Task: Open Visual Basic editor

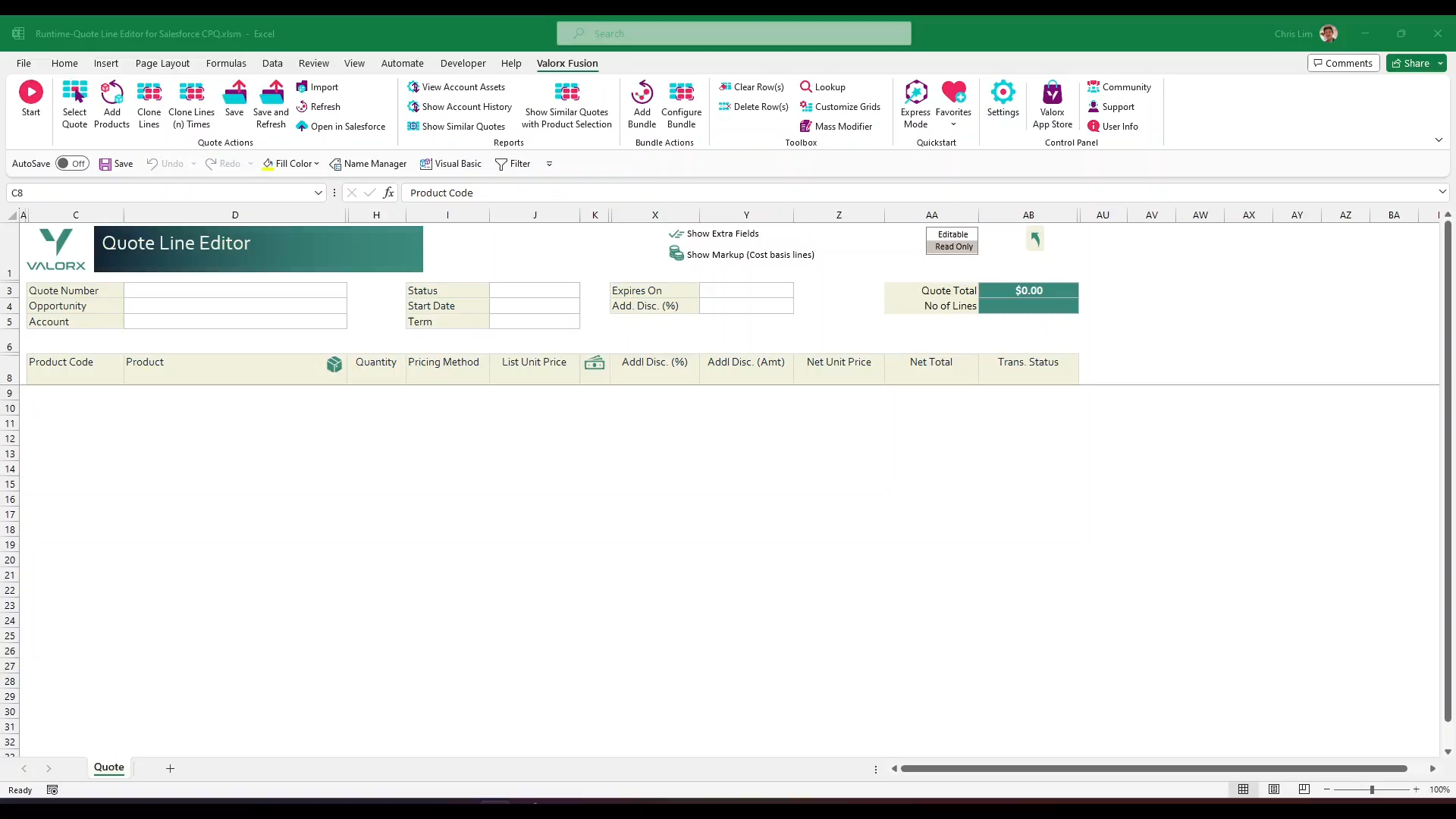Action: 450,164
